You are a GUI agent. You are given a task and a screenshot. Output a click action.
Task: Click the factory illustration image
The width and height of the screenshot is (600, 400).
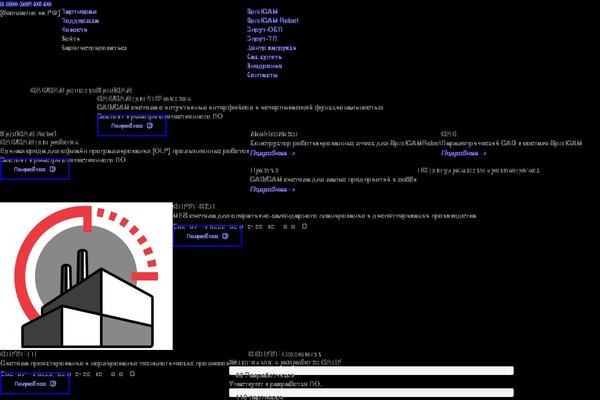pos(86,276)
